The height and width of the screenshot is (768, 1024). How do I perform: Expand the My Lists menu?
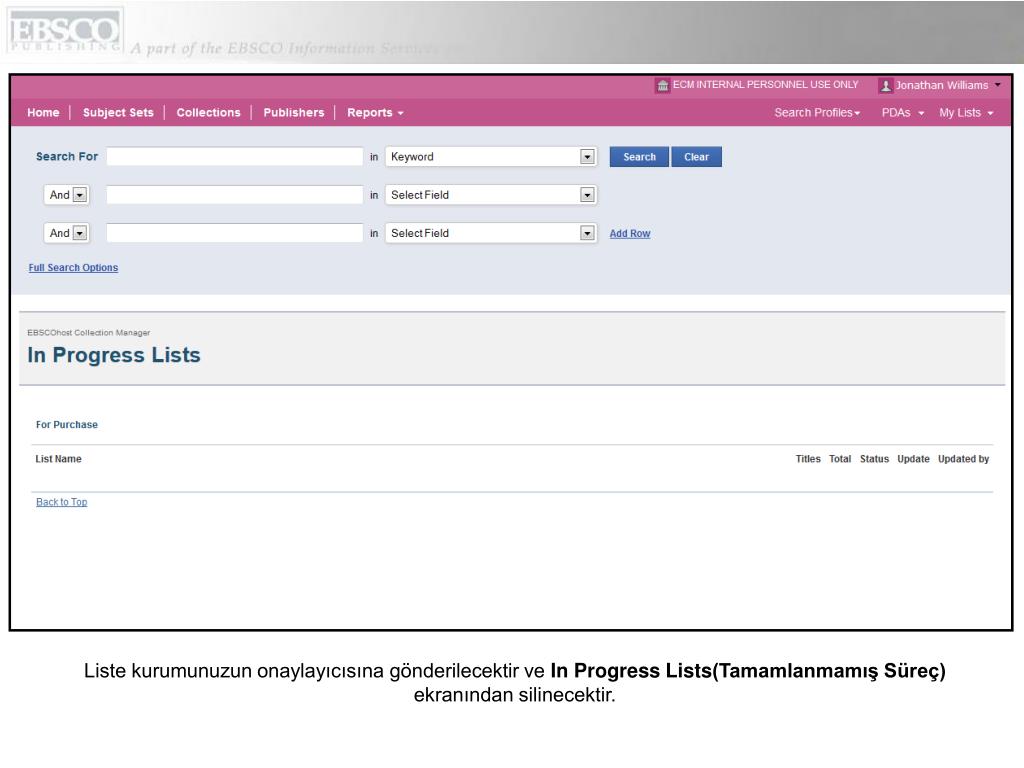tap(966, 113)
